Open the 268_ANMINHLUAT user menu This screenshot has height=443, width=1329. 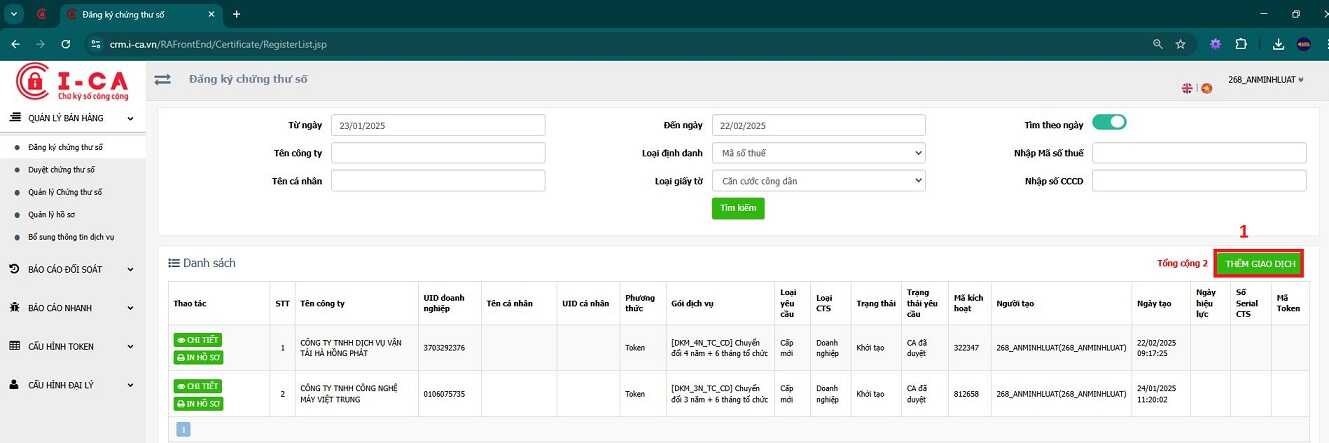[1265, 79]
